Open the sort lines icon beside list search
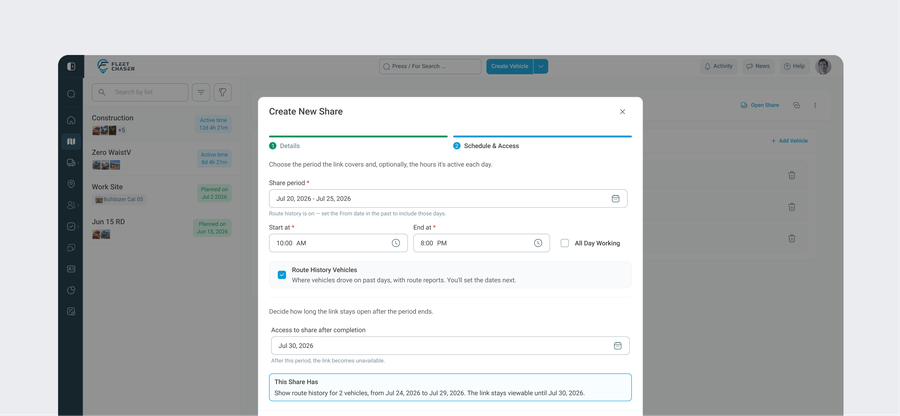Viewport: 900px width, 416px height. click(x=201, y=92)
